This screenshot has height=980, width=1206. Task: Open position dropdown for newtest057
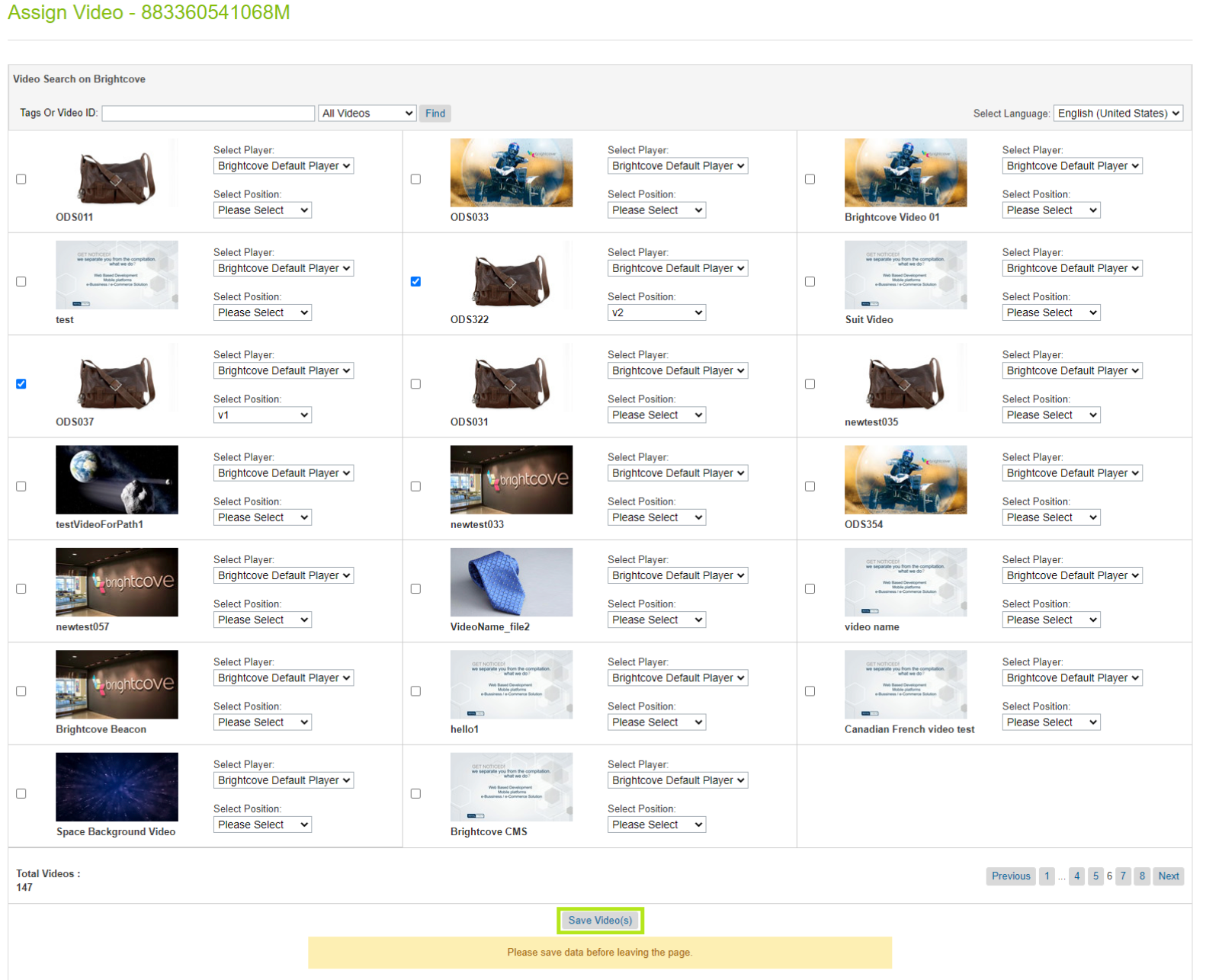tap(262, 620)
